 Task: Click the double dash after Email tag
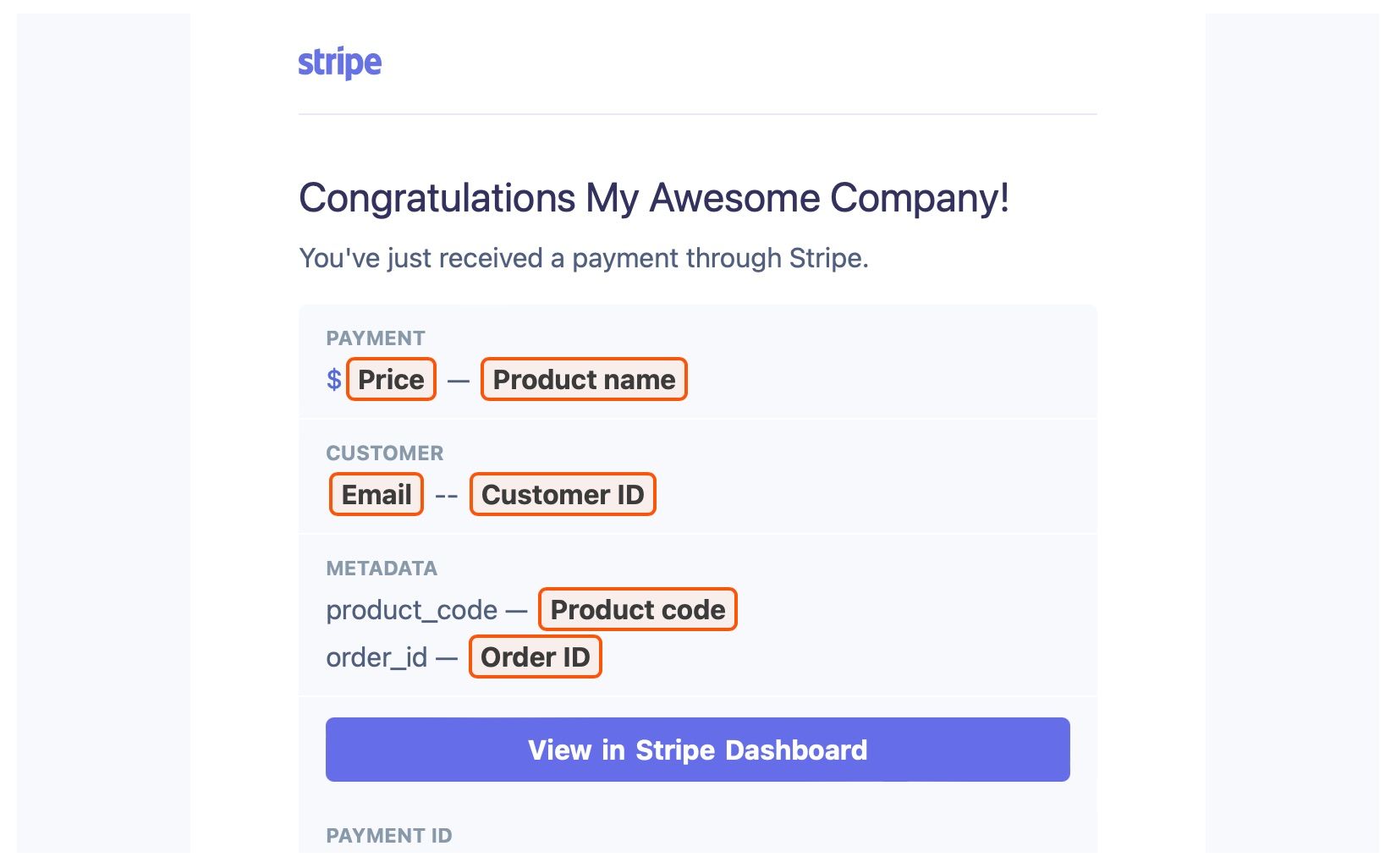[x=446, y=497]
